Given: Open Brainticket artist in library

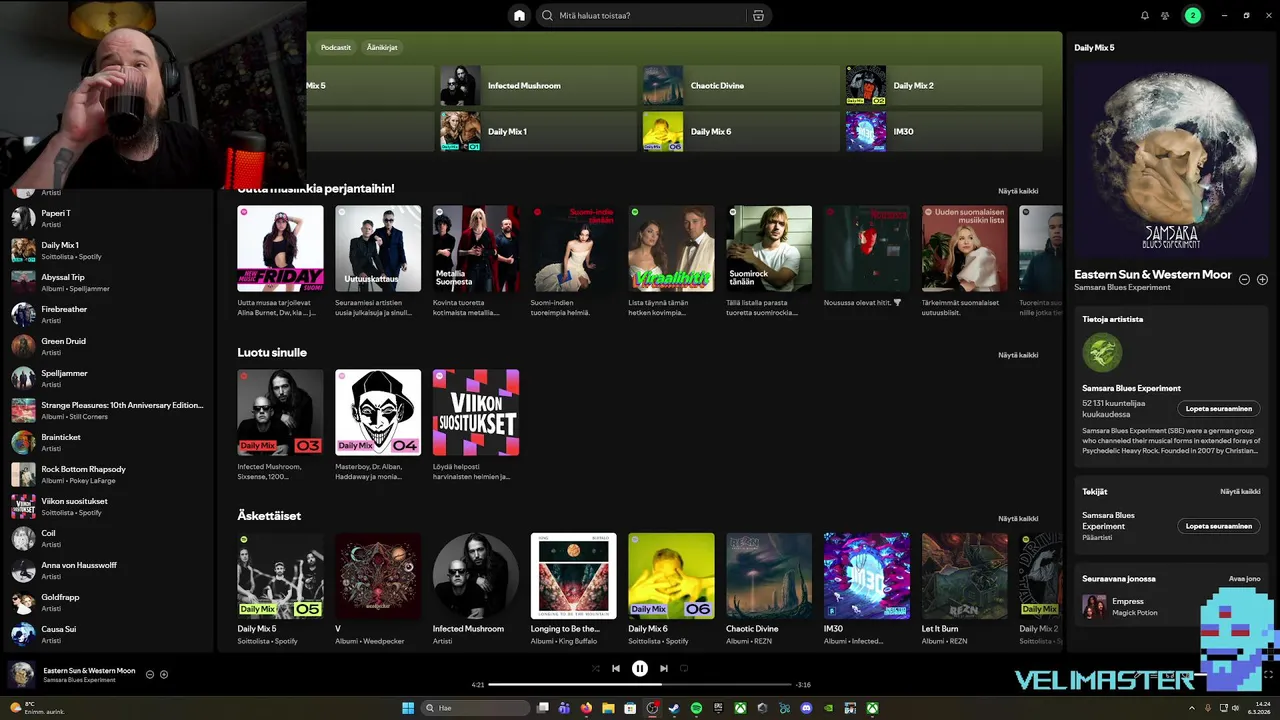Looking at the screenshot, I should (x=108, y=442).
